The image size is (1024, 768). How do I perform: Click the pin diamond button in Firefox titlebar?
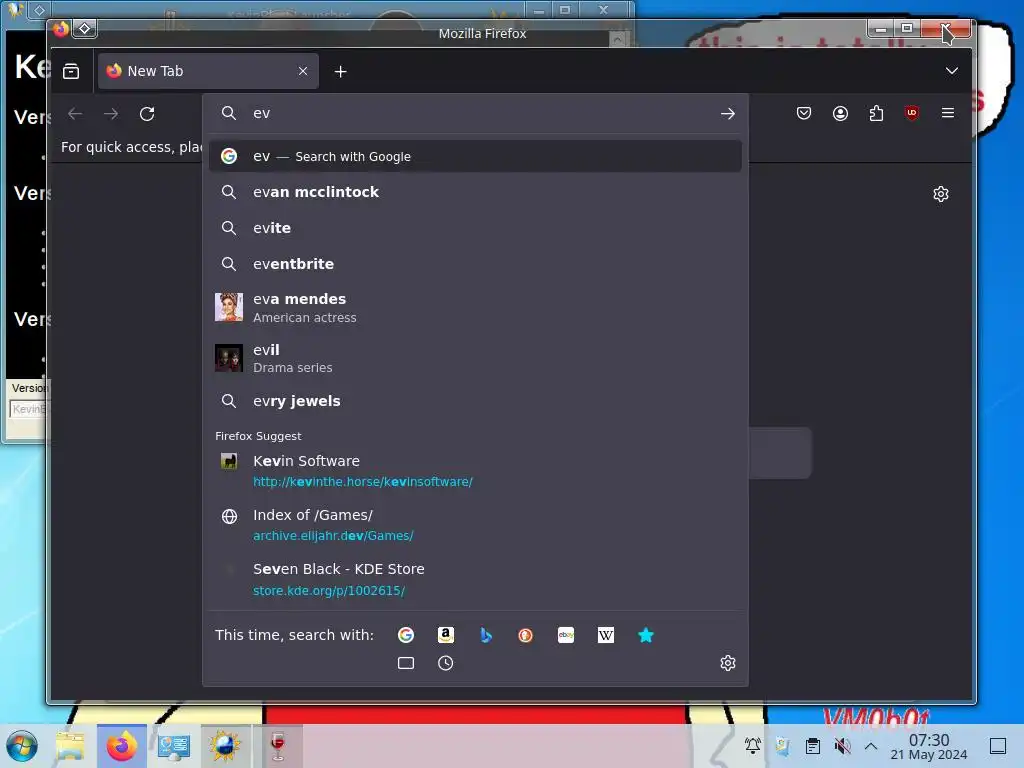[x=85, y=28]
